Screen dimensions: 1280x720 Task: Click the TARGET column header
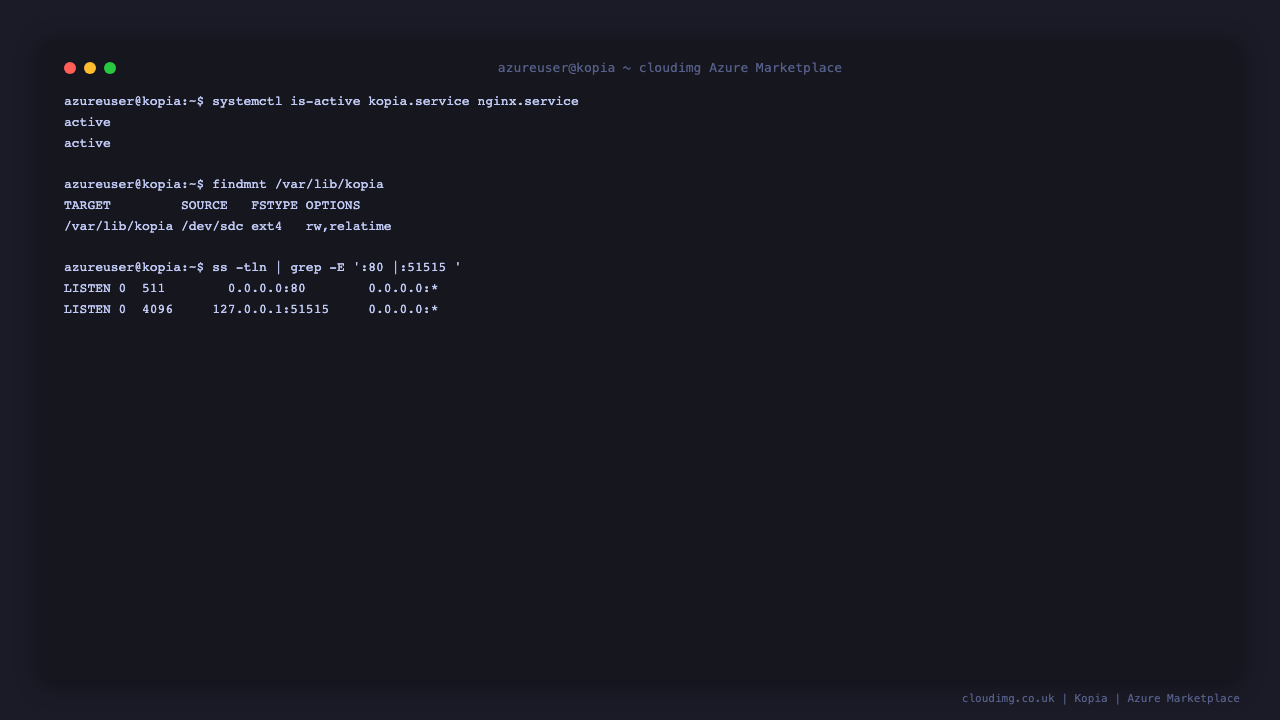[x=87, y=205]
